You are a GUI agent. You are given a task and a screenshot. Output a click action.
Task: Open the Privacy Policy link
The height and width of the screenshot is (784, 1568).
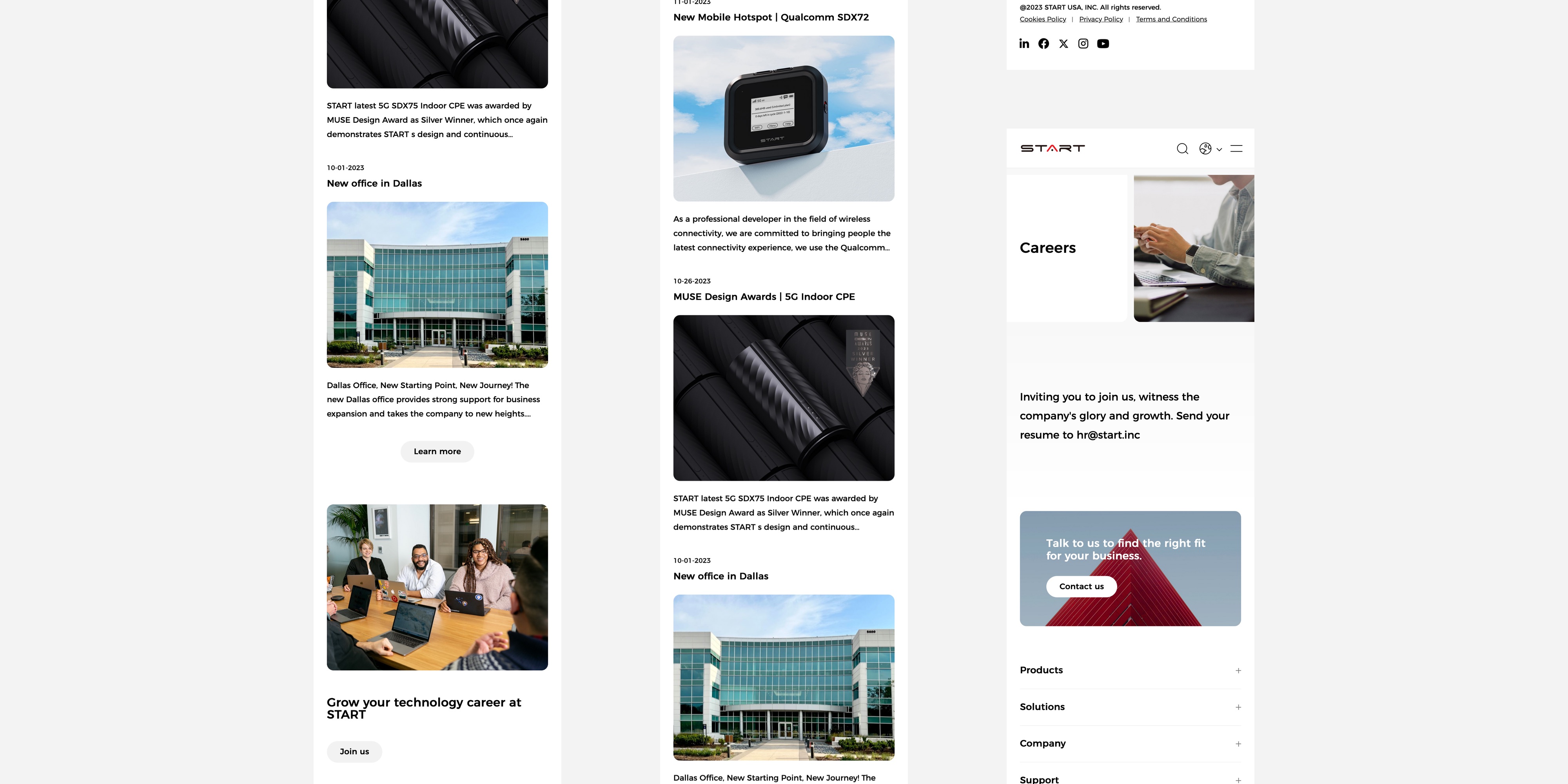[1101, 20]
